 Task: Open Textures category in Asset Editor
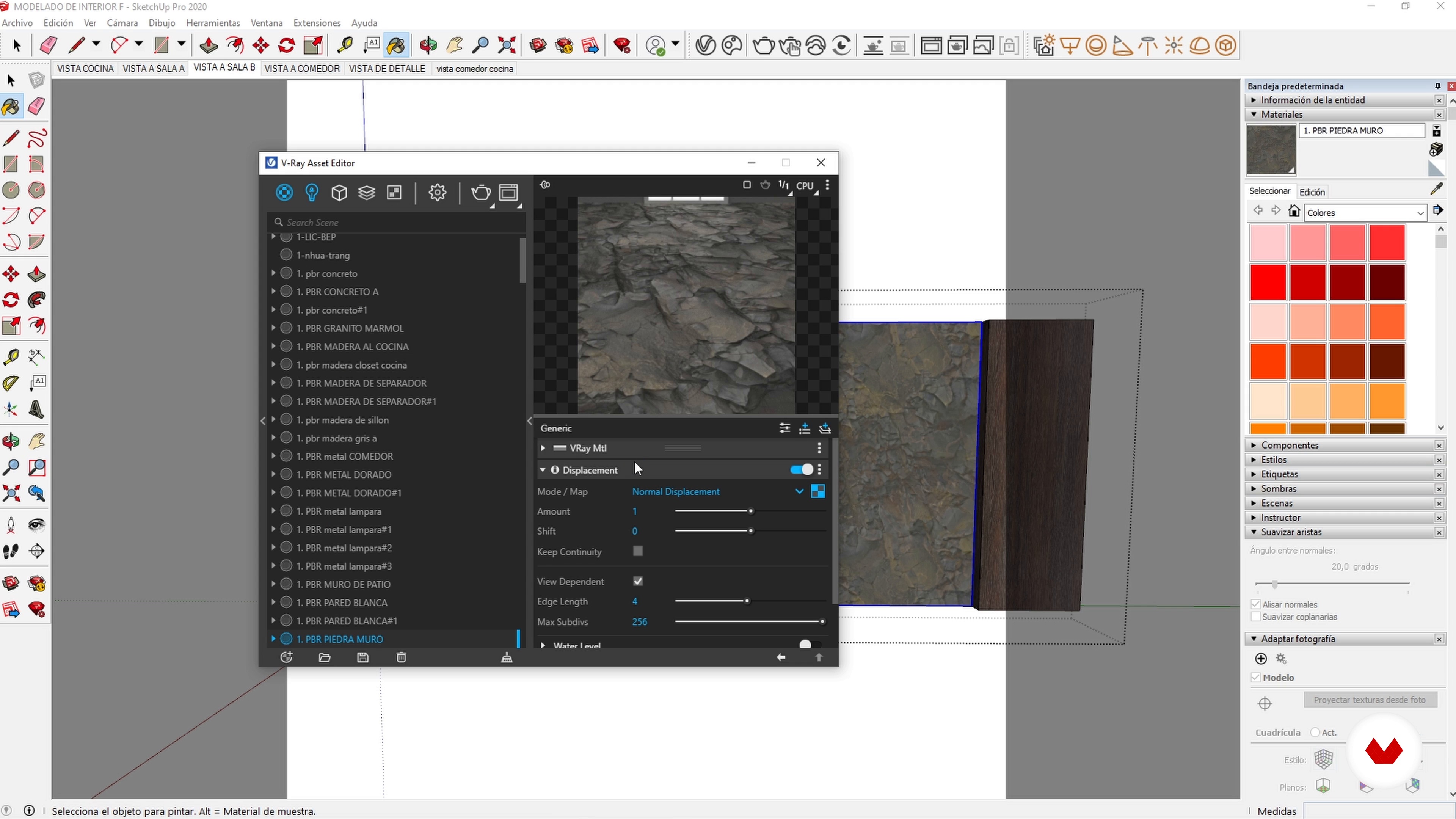394,193
